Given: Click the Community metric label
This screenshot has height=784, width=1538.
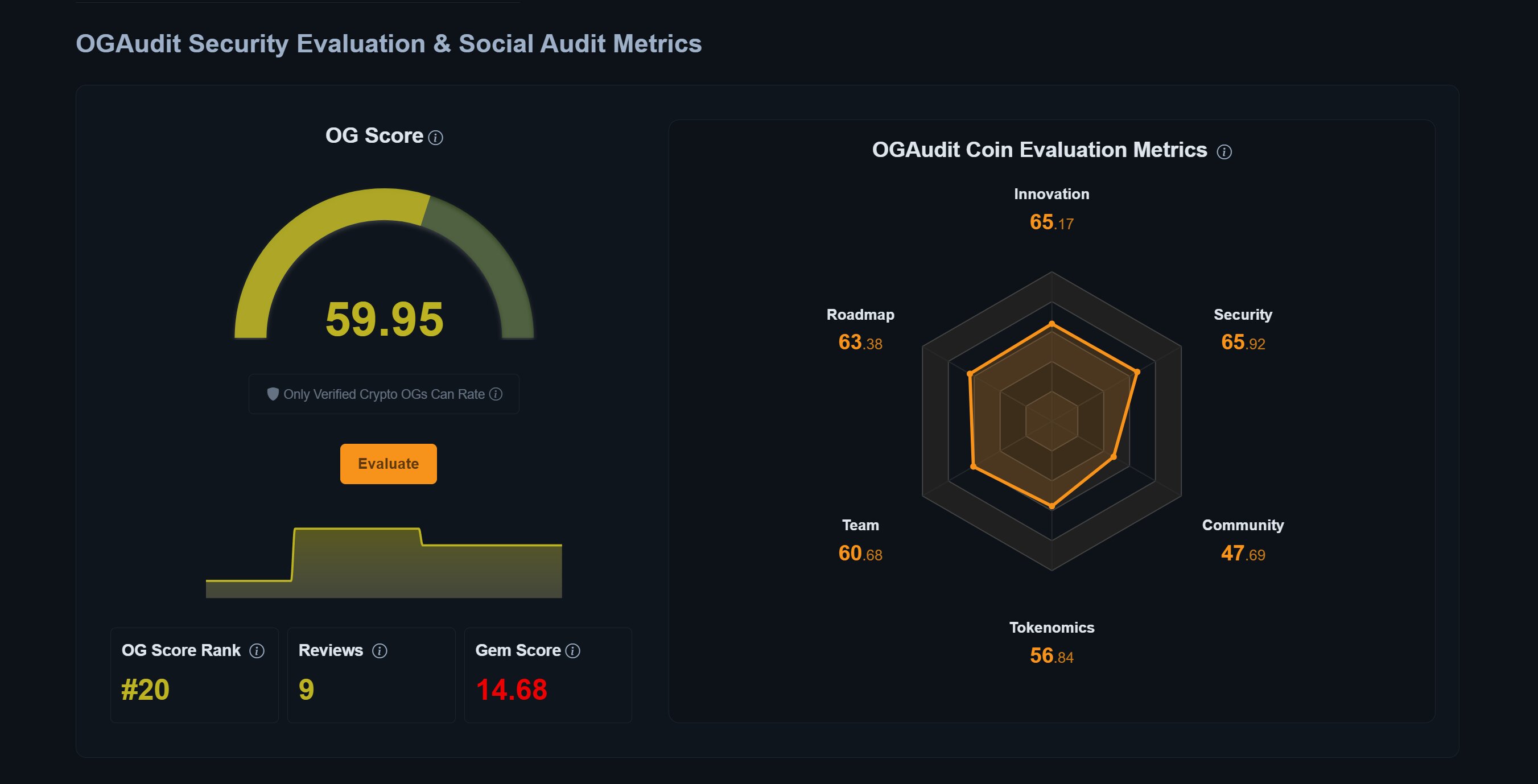Looking at the screenshot, I should 1243,525.
